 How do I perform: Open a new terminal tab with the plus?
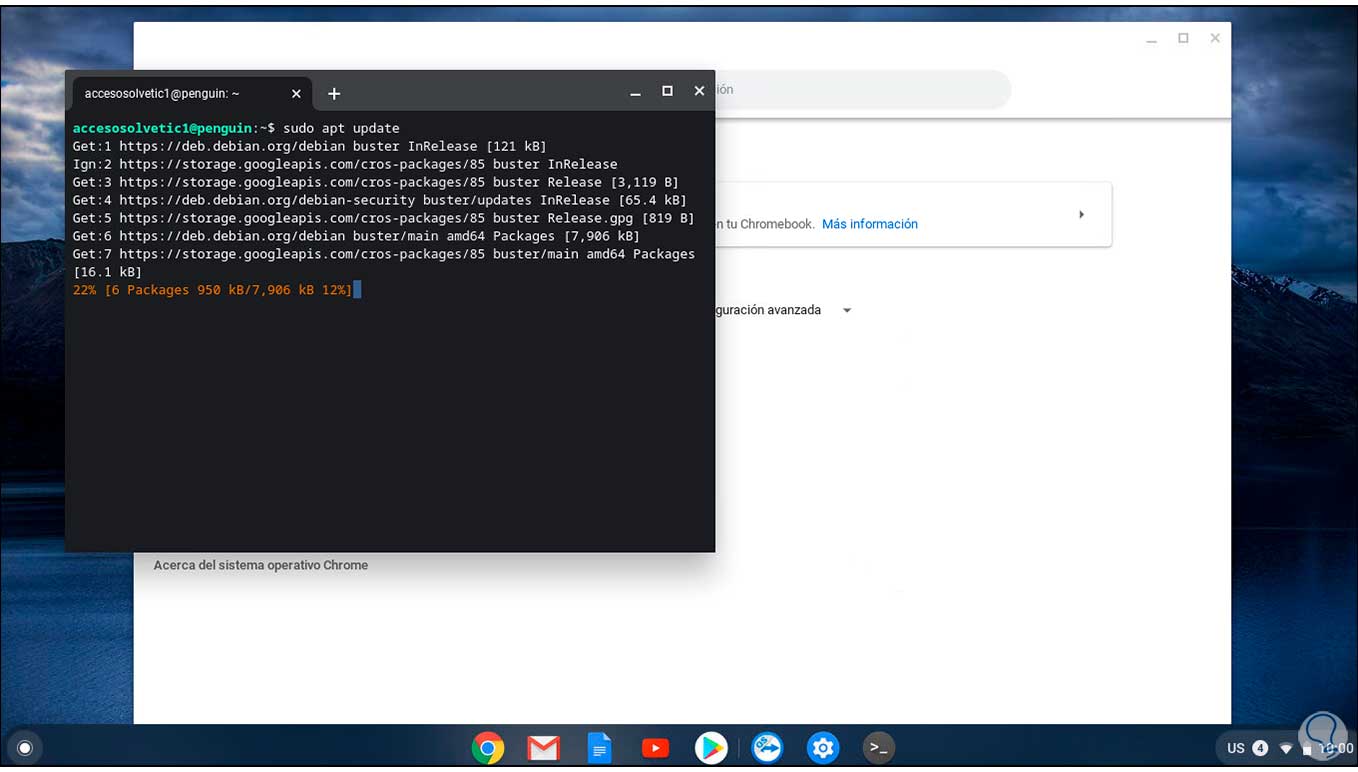point(334,93)
